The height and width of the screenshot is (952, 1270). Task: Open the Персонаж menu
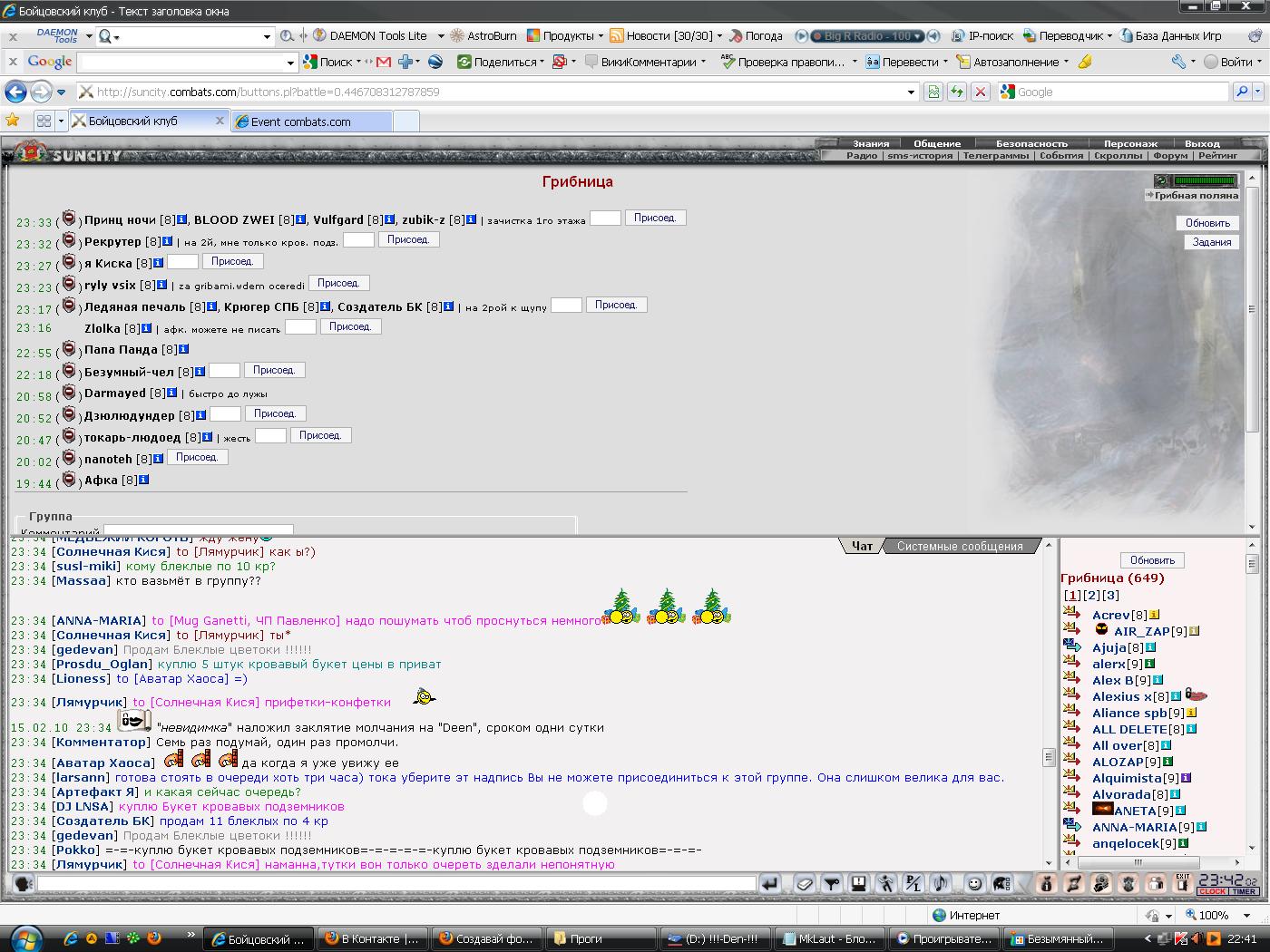coord(1130,143)
